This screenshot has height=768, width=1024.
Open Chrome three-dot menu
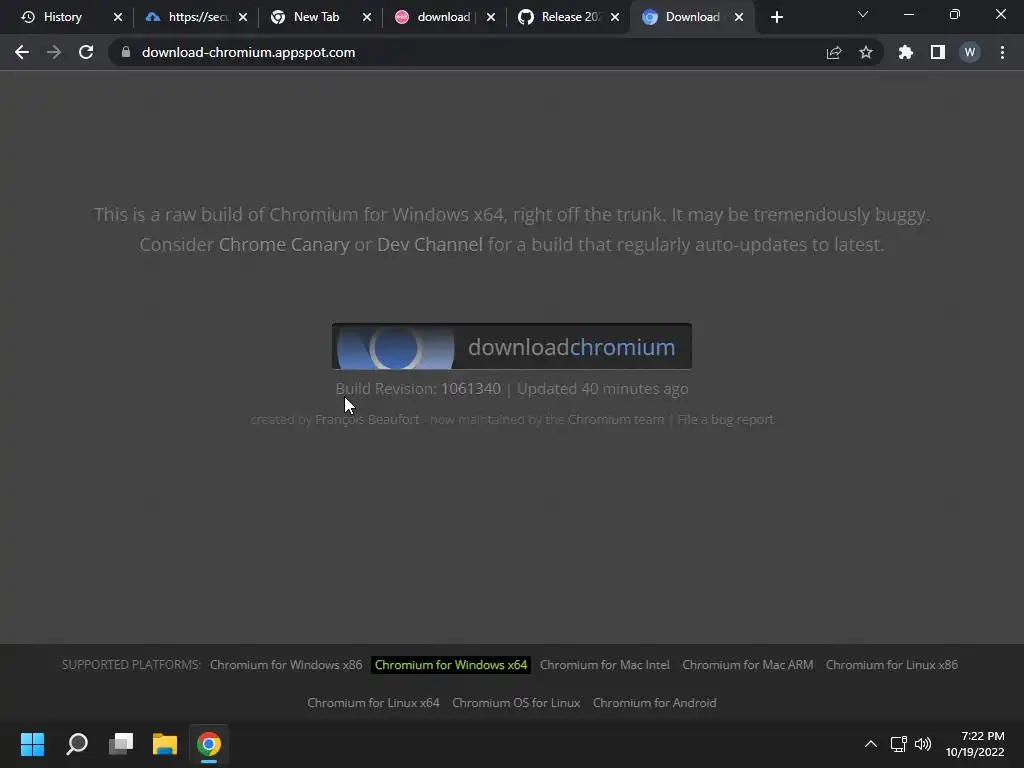coord(1002,52)
